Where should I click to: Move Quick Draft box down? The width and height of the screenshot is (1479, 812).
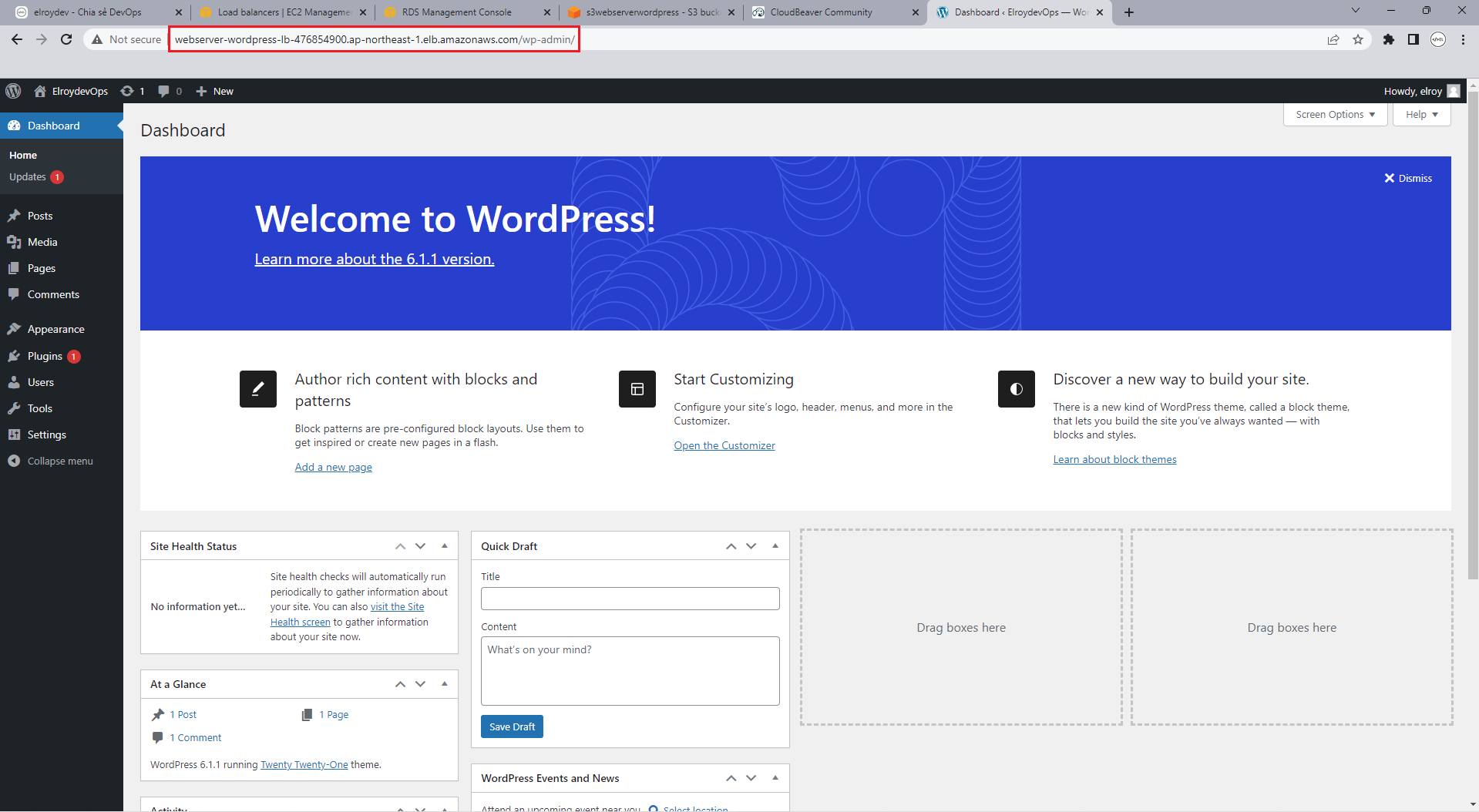coord(751,546)
